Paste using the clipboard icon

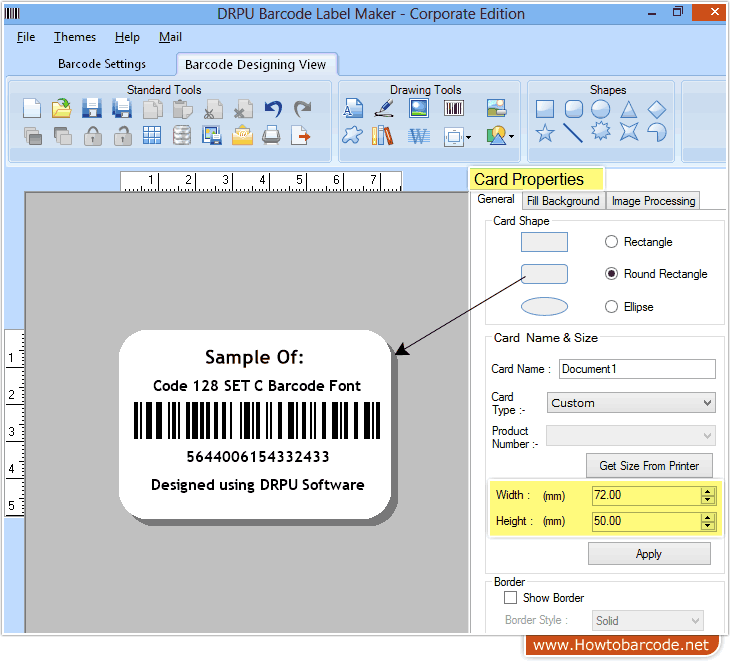tap(182, 109)
